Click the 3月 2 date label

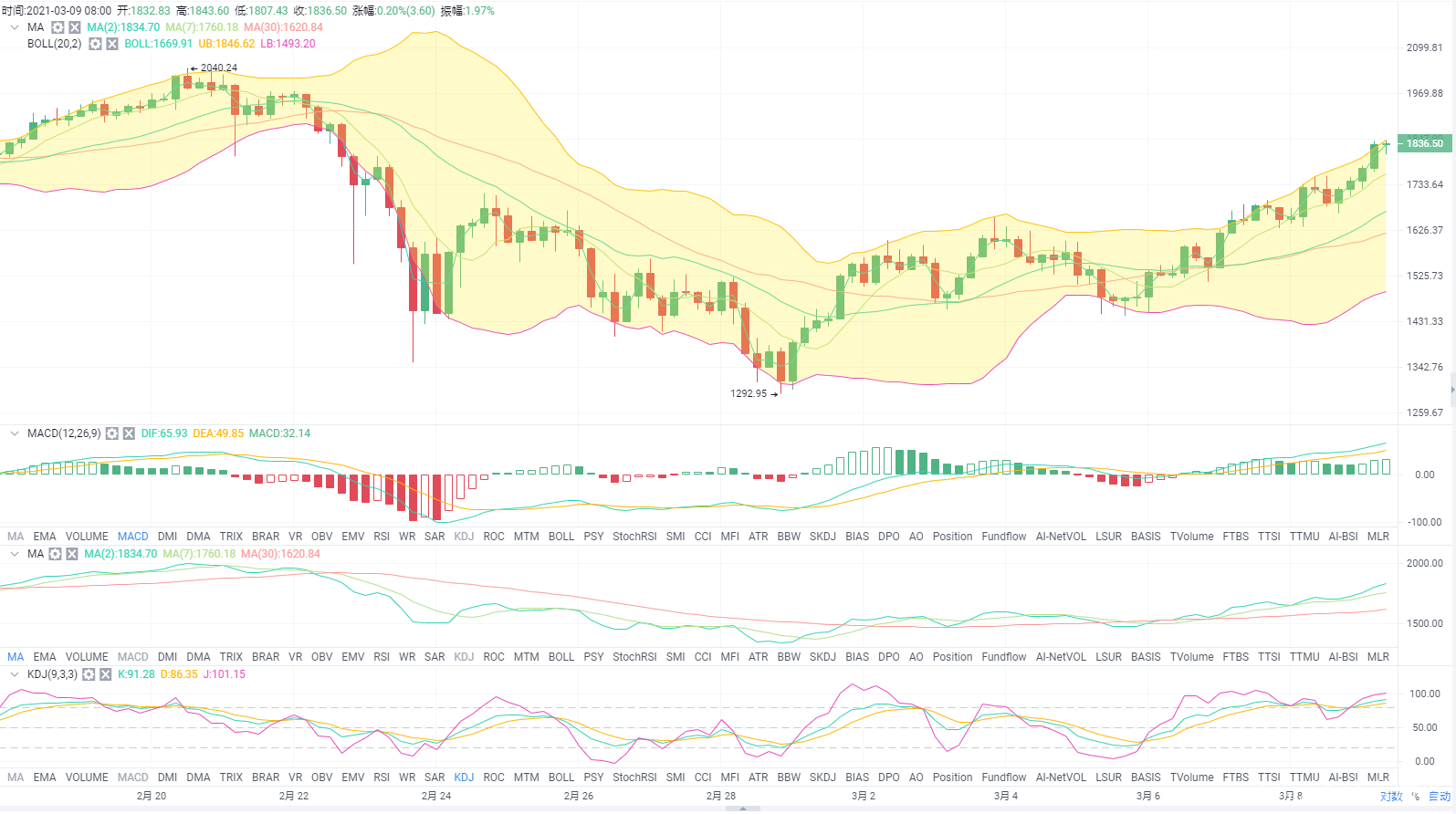[x=864, y=796]
